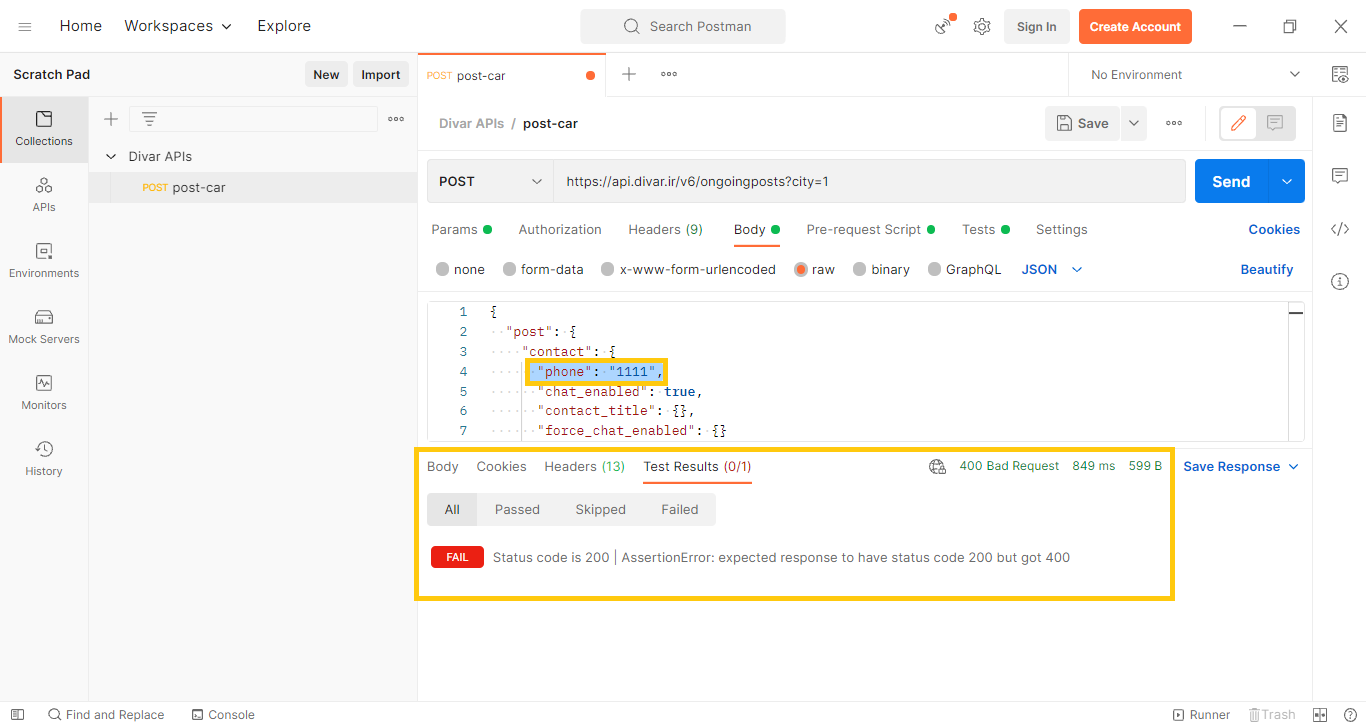The image size is (1366, 728).
Task: Open the settings gear icon
Action: [982, 27]
